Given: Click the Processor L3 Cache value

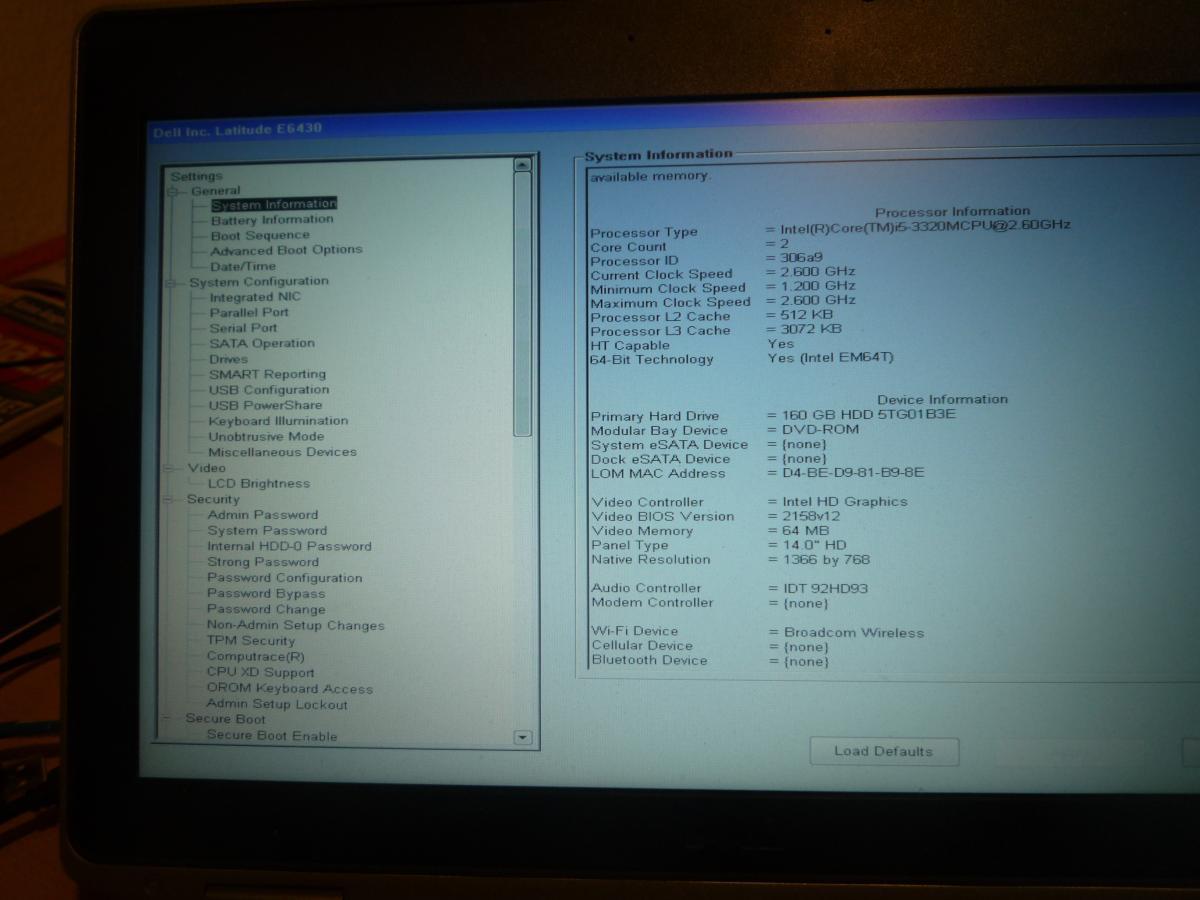Looking at the screenshot, I should point(810,329).
